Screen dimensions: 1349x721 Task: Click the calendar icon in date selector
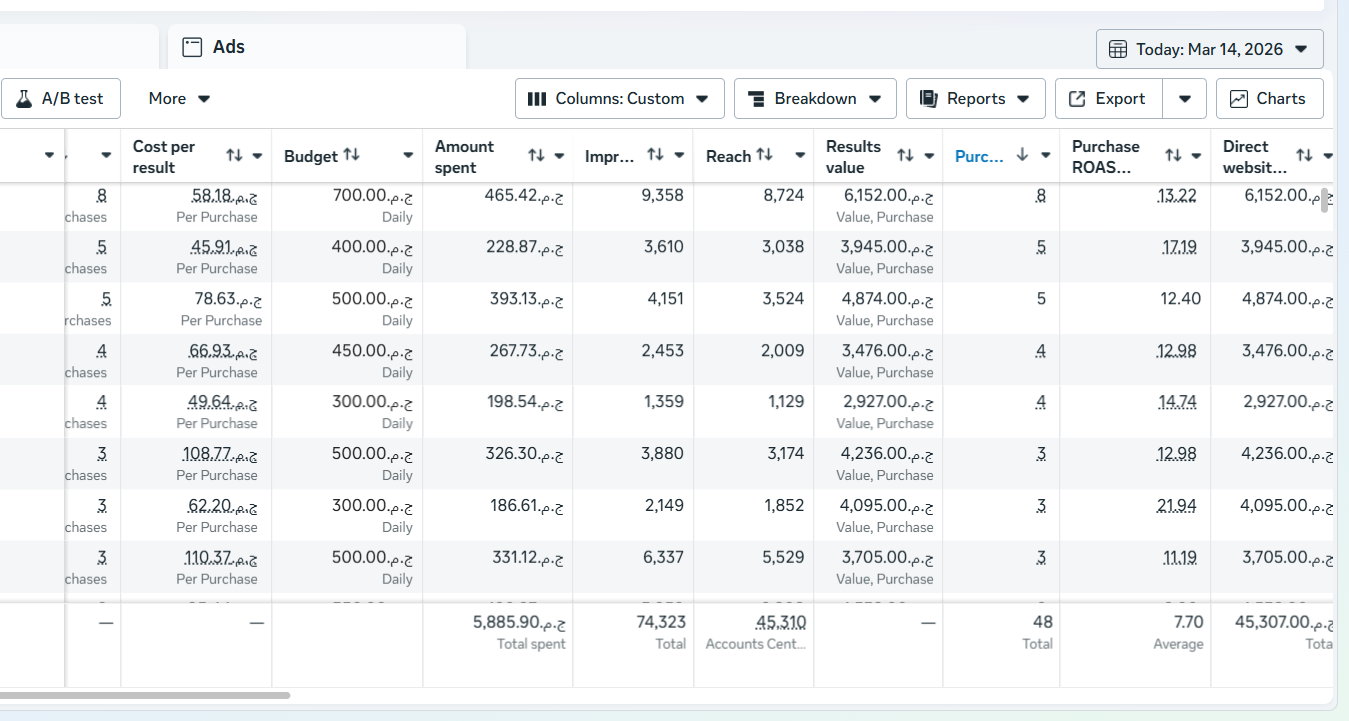[1118, 49]
